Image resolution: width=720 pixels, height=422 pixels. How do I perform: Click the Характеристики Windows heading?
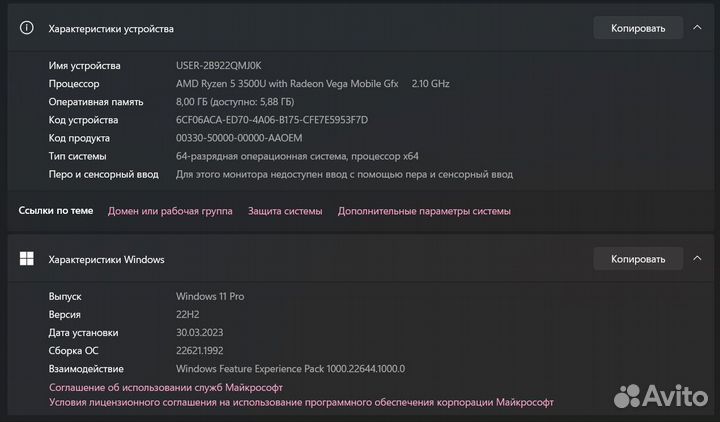click(x=107, y=259)
